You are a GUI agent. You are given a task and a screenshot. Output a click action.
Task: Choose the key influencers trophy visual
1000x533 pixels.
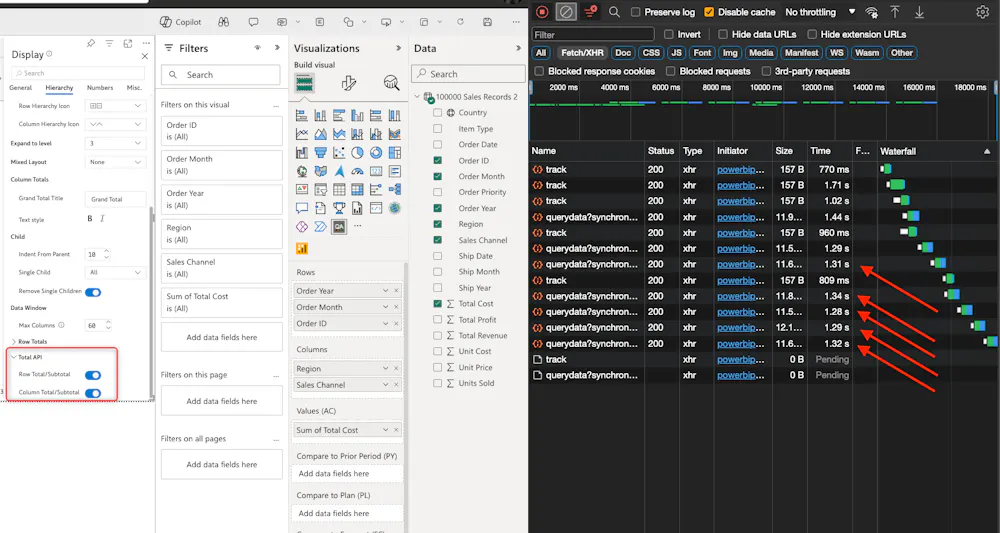tap(339, 208)
